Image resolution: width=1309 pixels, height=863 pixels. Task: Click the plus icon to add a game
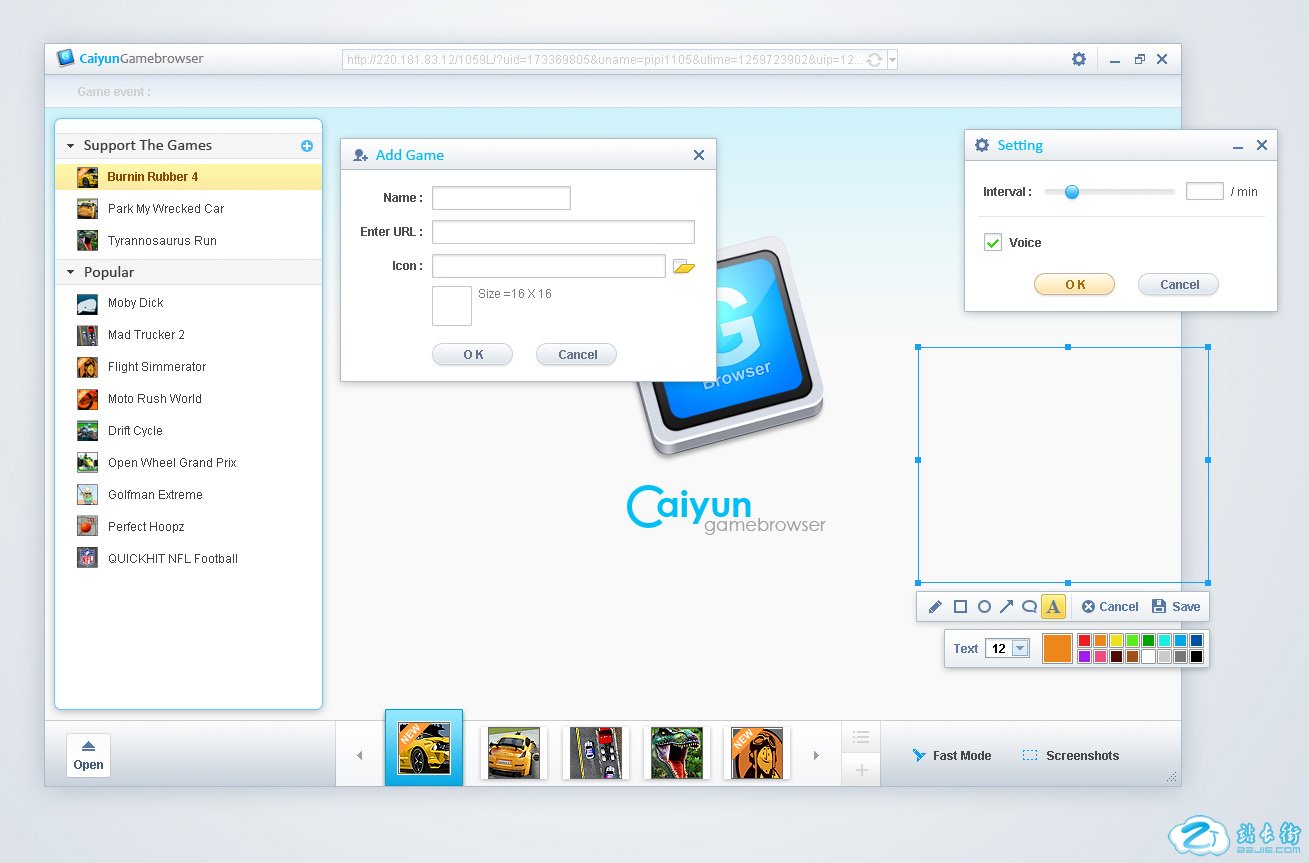click(x=307, y=146)
